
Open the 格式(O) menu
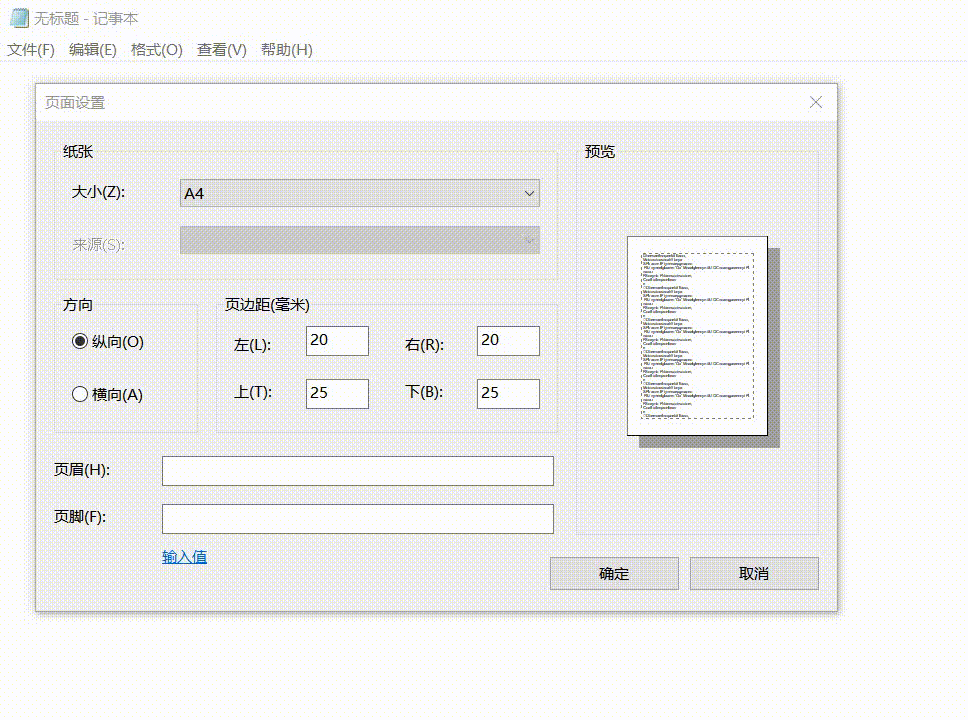click(x=156, y=49)
